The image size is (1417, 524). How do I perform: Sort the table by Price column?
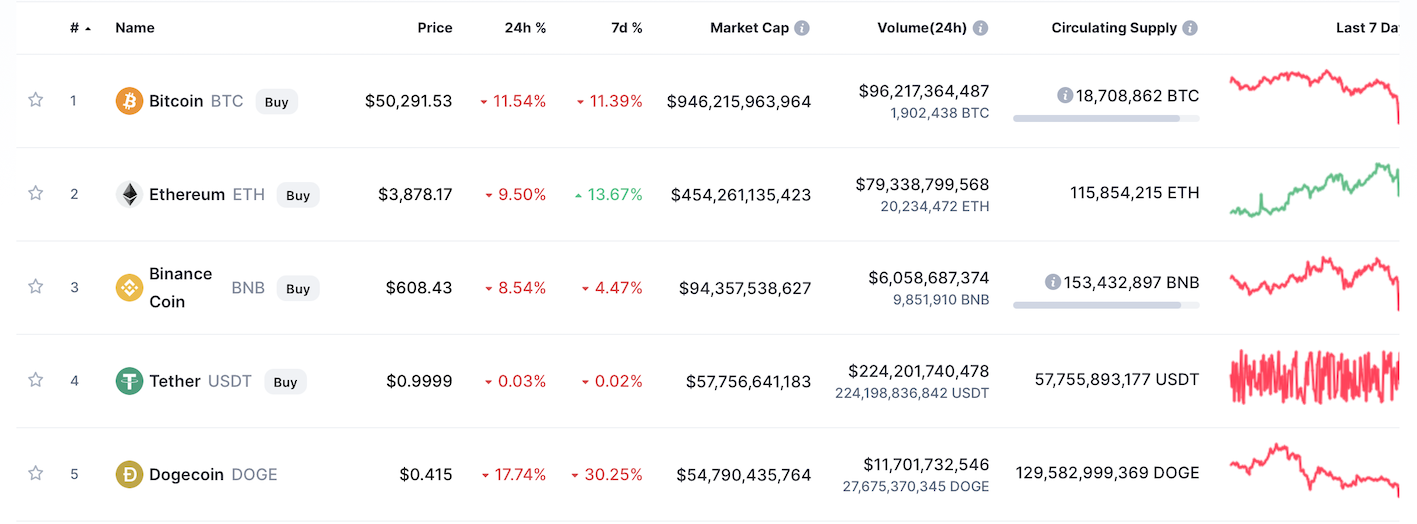pos(435,28)
